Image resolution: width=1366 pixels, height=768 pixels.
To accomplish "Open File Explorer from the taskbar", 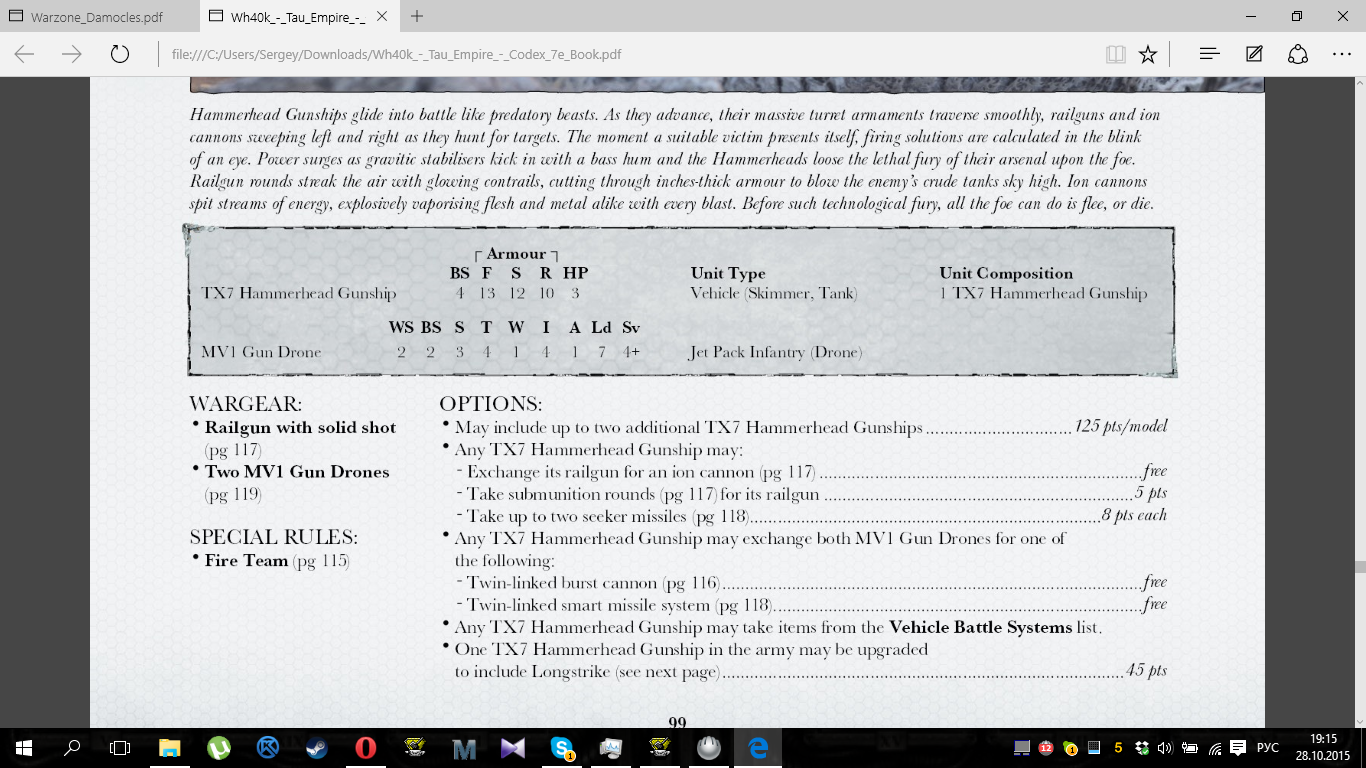I will (170, 747).
